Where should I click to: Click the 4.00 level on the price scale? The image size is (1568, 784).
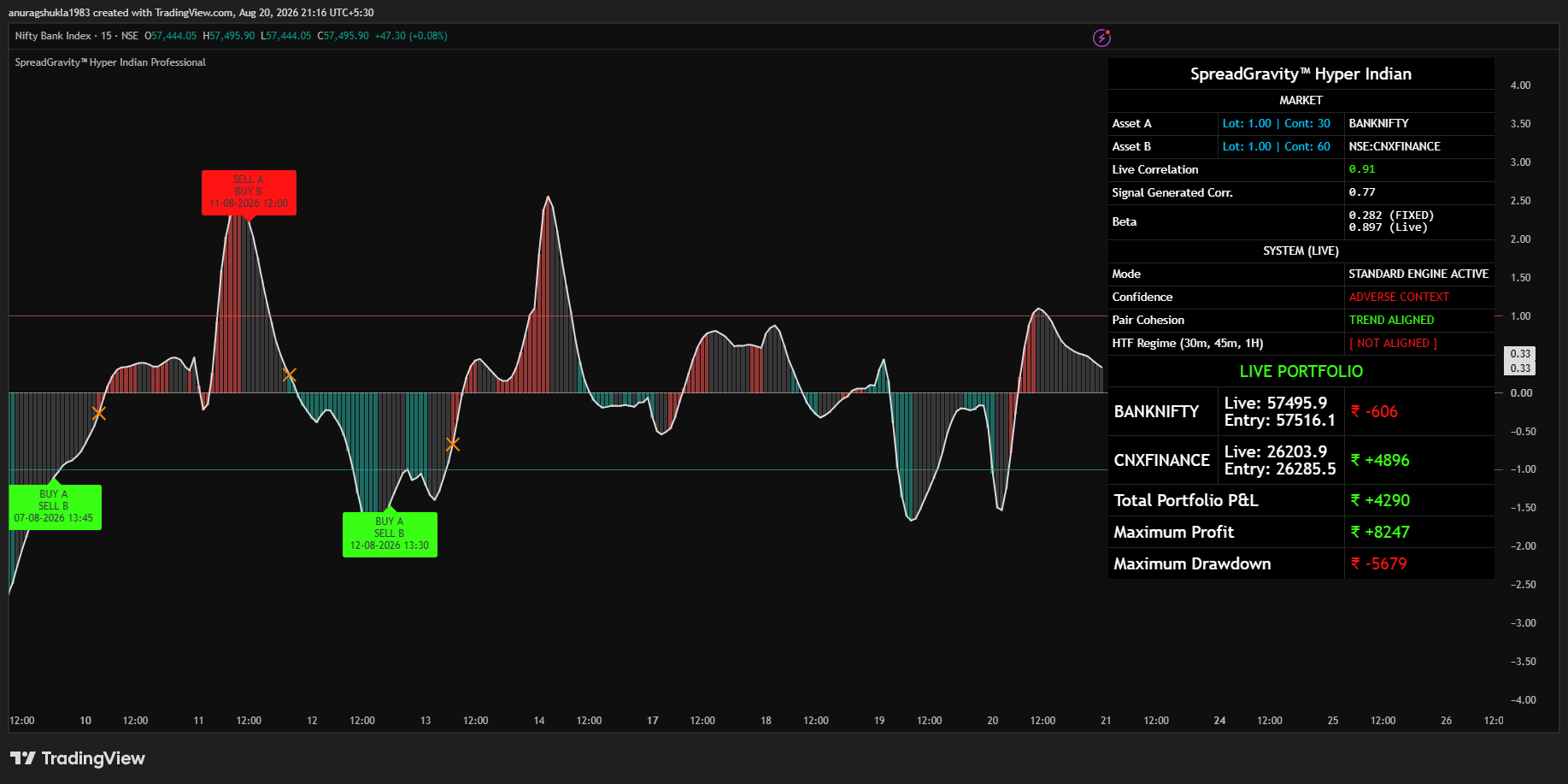tap(1520, 85)
